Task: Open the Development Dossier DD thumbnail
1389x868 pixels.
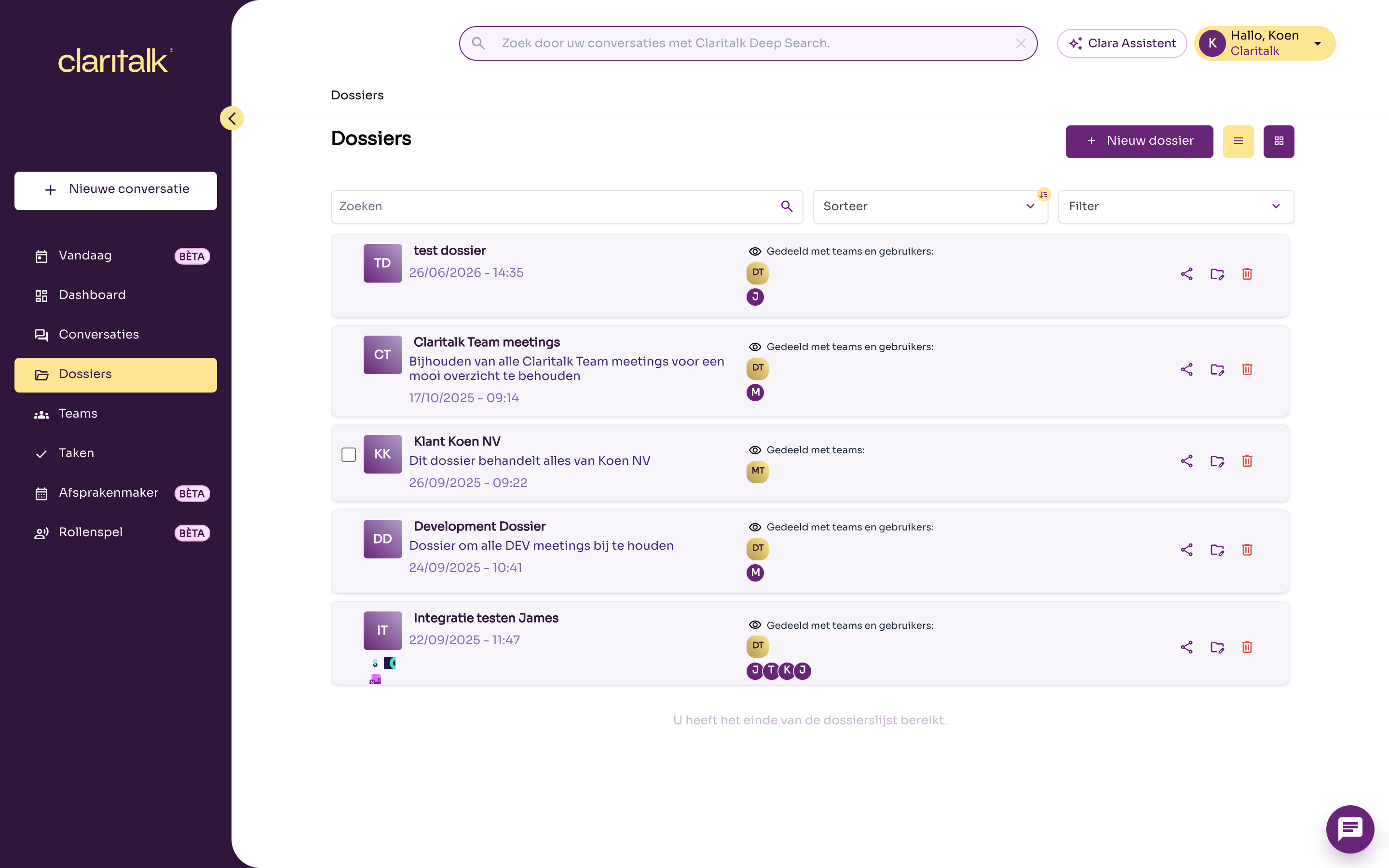Action: tap(382, 539)
